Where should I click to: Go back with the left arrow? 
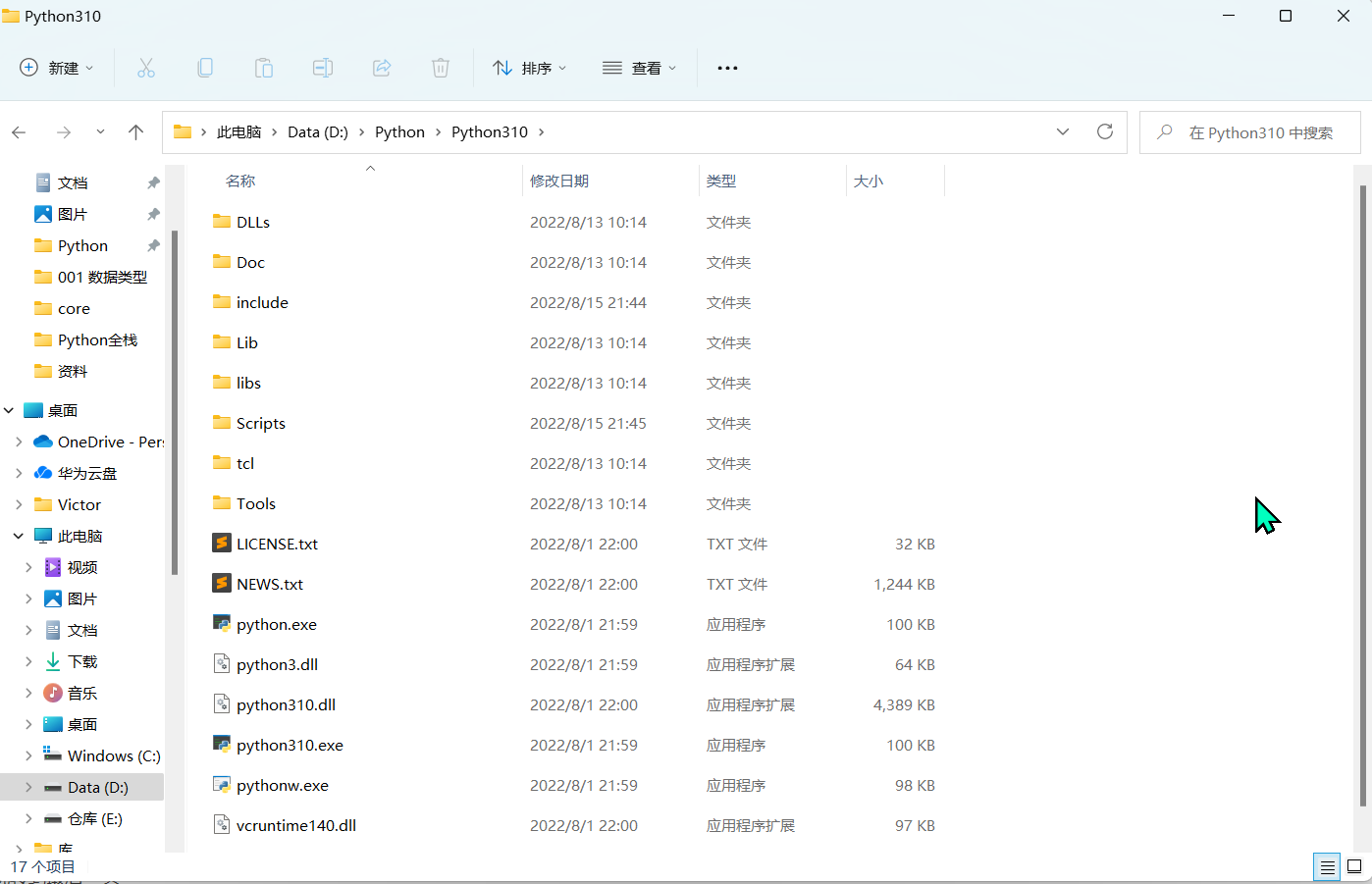point(19,131)
